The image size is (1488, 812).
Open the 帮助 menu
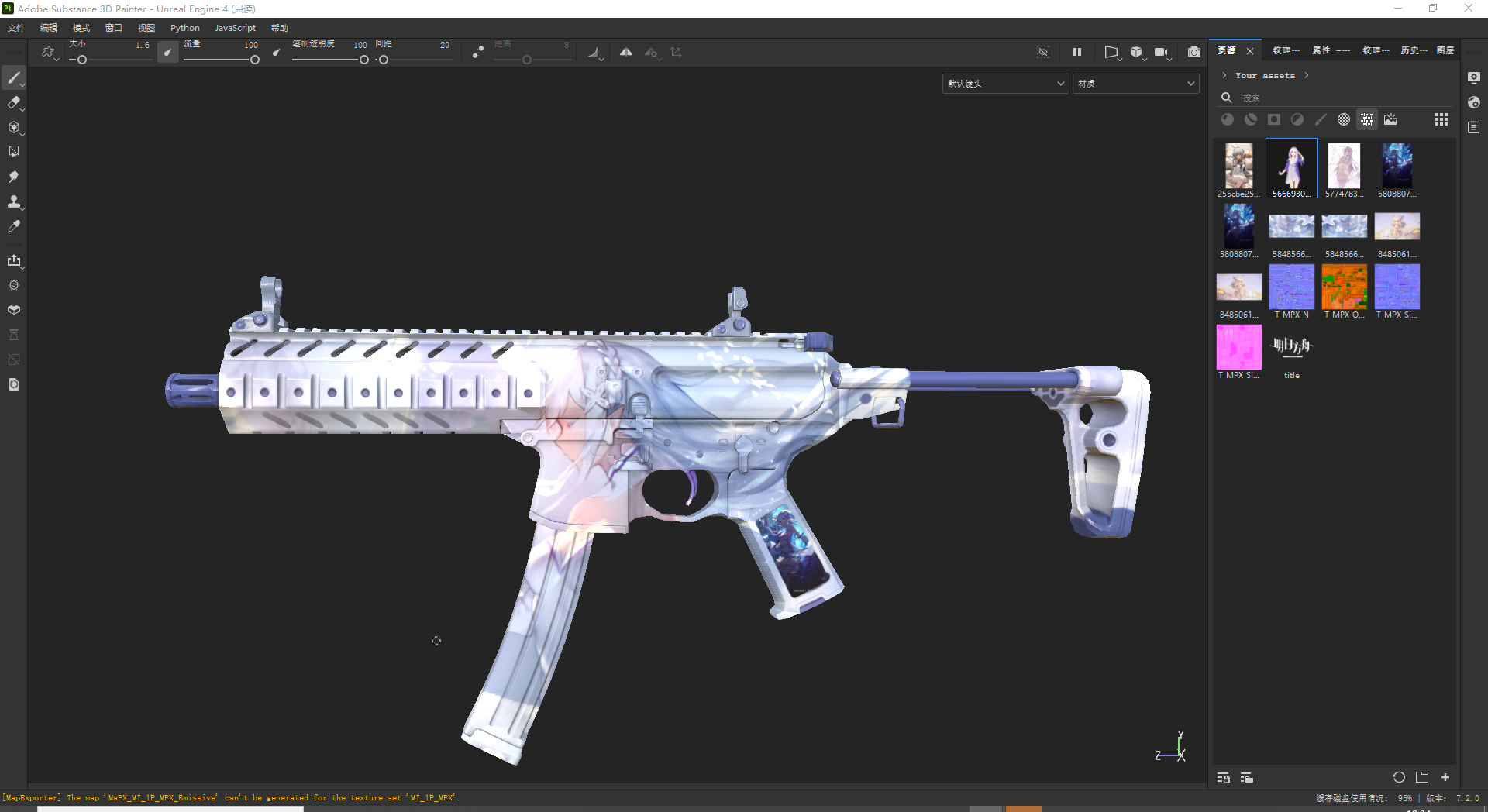280,28
